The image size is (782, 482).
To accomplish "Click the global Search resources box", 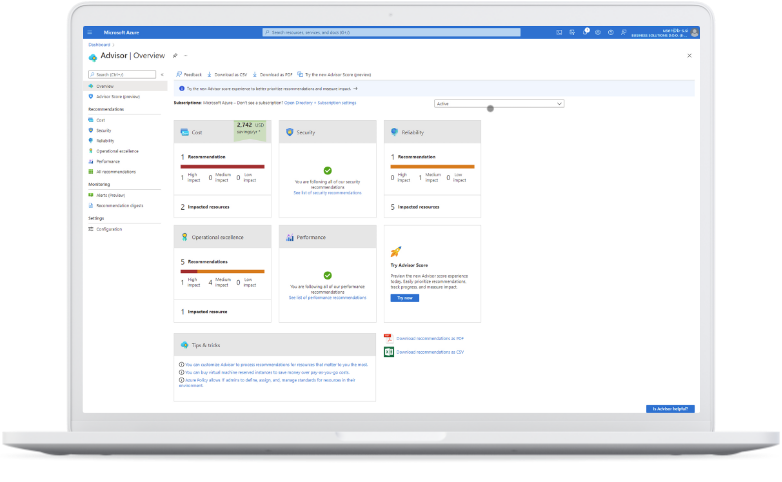I will click(x=391, y=32).
